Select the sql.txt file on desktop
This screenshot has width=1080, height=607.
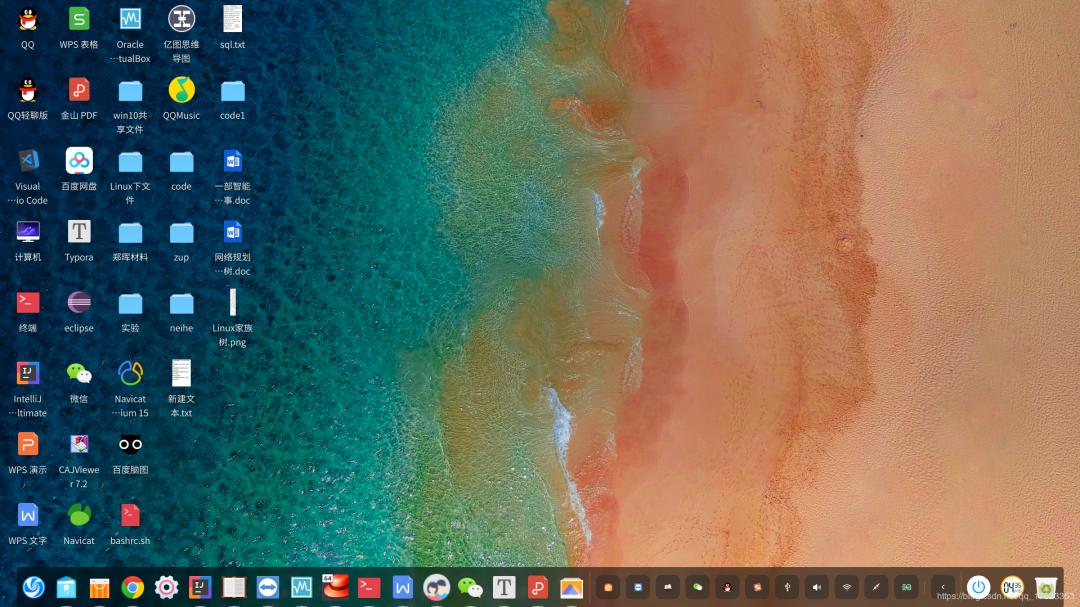click(232, 19)
